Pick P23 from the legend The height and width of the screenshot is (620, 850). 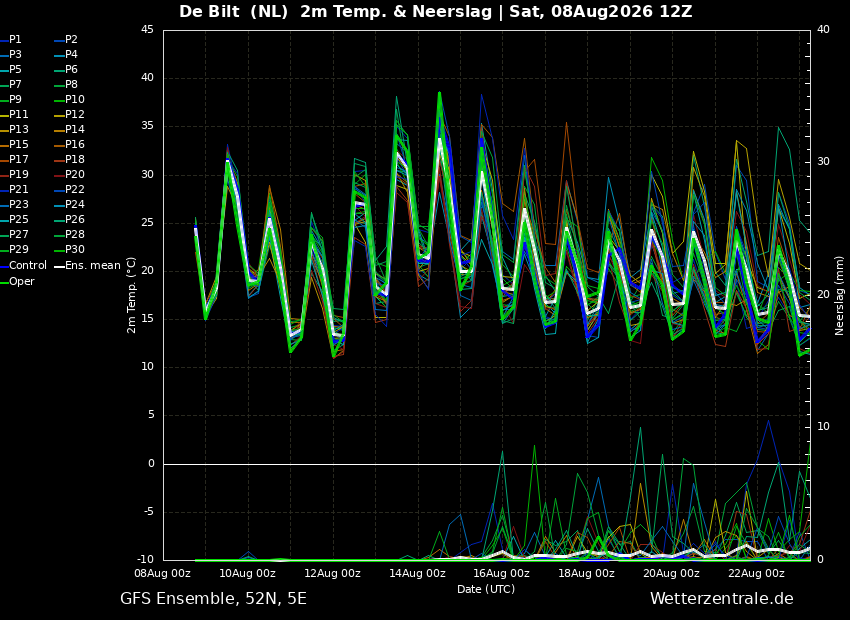click(14, 204)
